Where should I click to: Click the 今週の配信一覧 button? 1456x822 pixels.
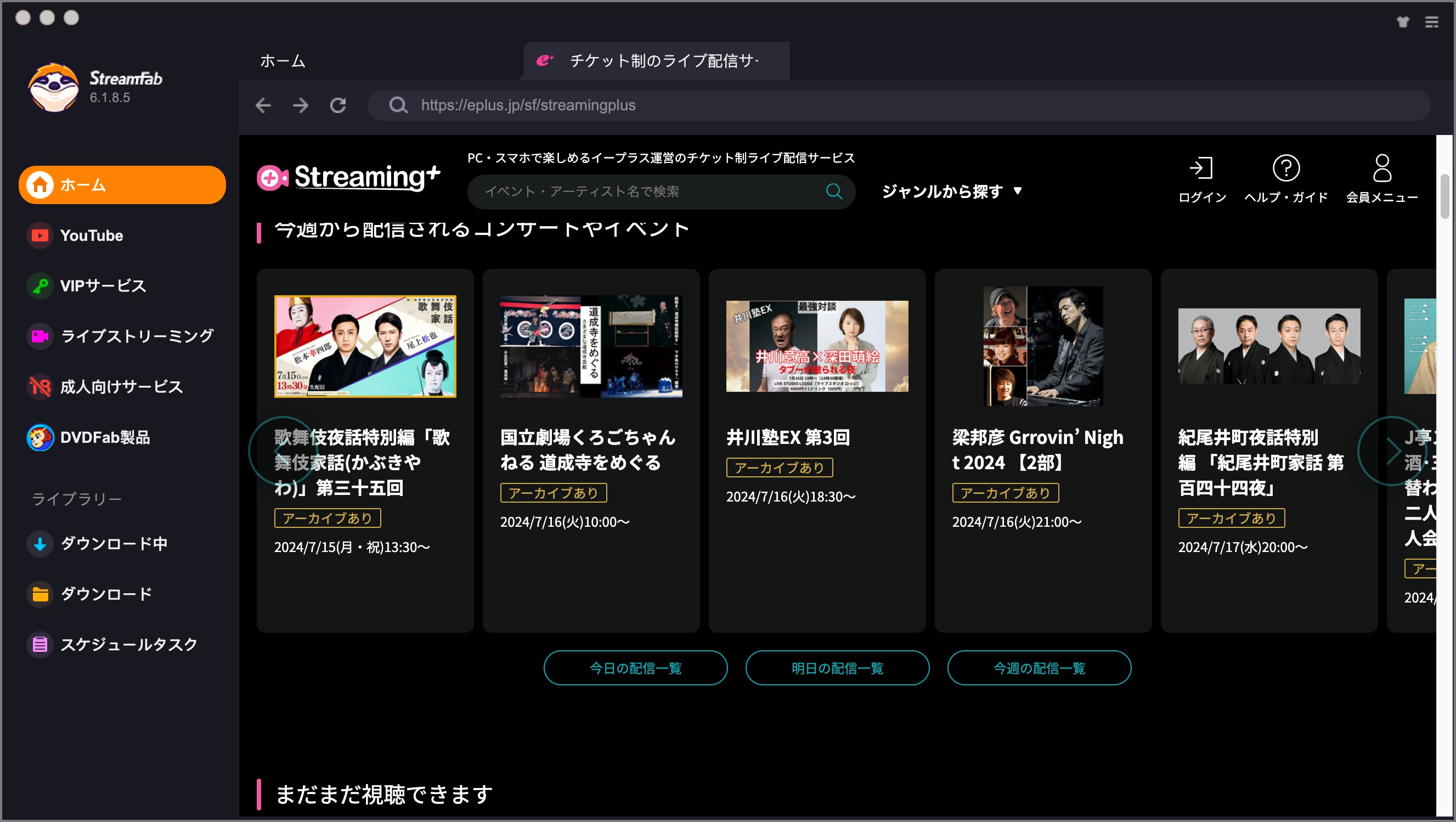[1039, 668]
